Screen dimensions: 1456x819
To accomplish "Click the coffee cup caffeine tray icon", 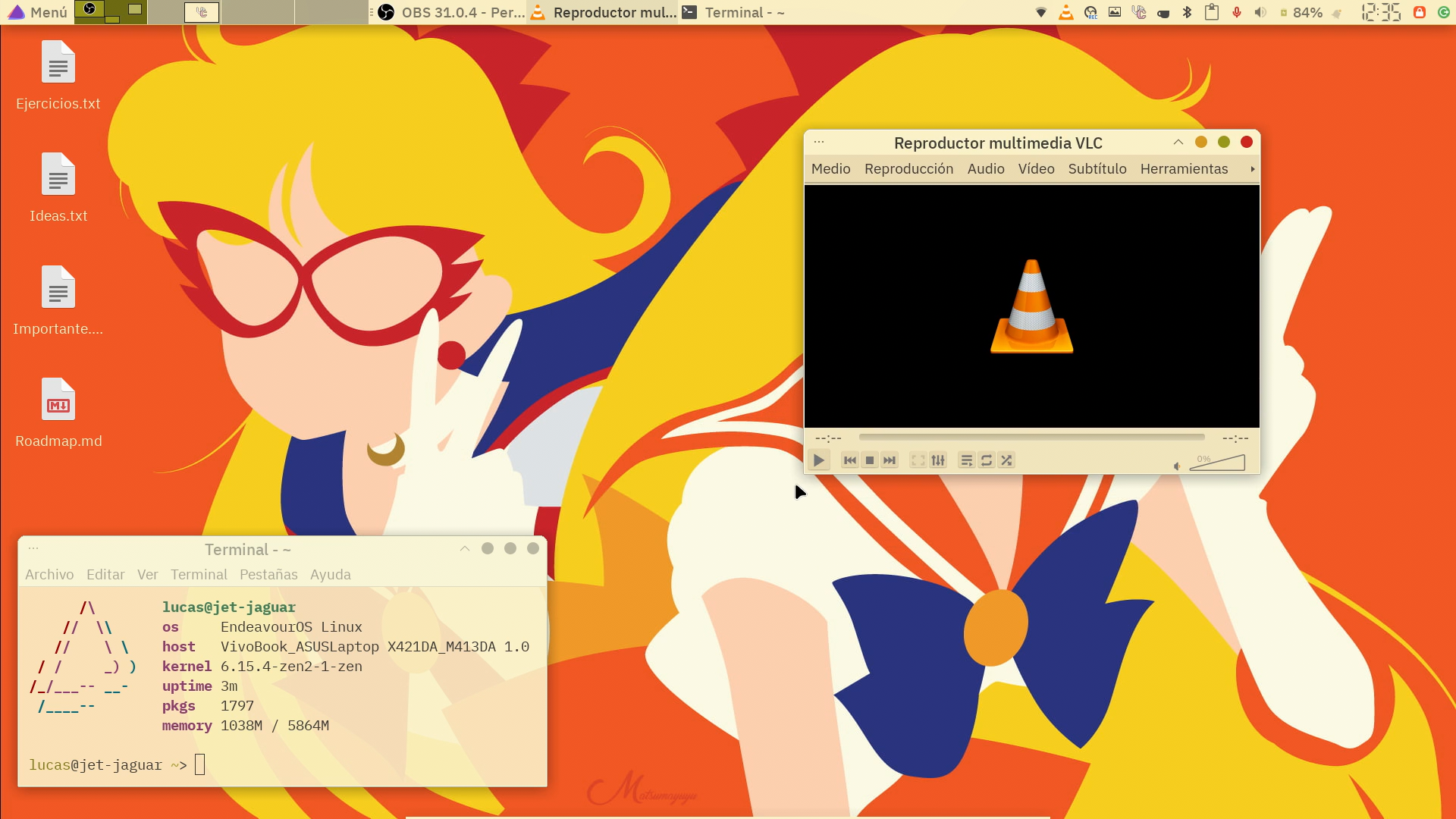I will [x=1163, y=12].
